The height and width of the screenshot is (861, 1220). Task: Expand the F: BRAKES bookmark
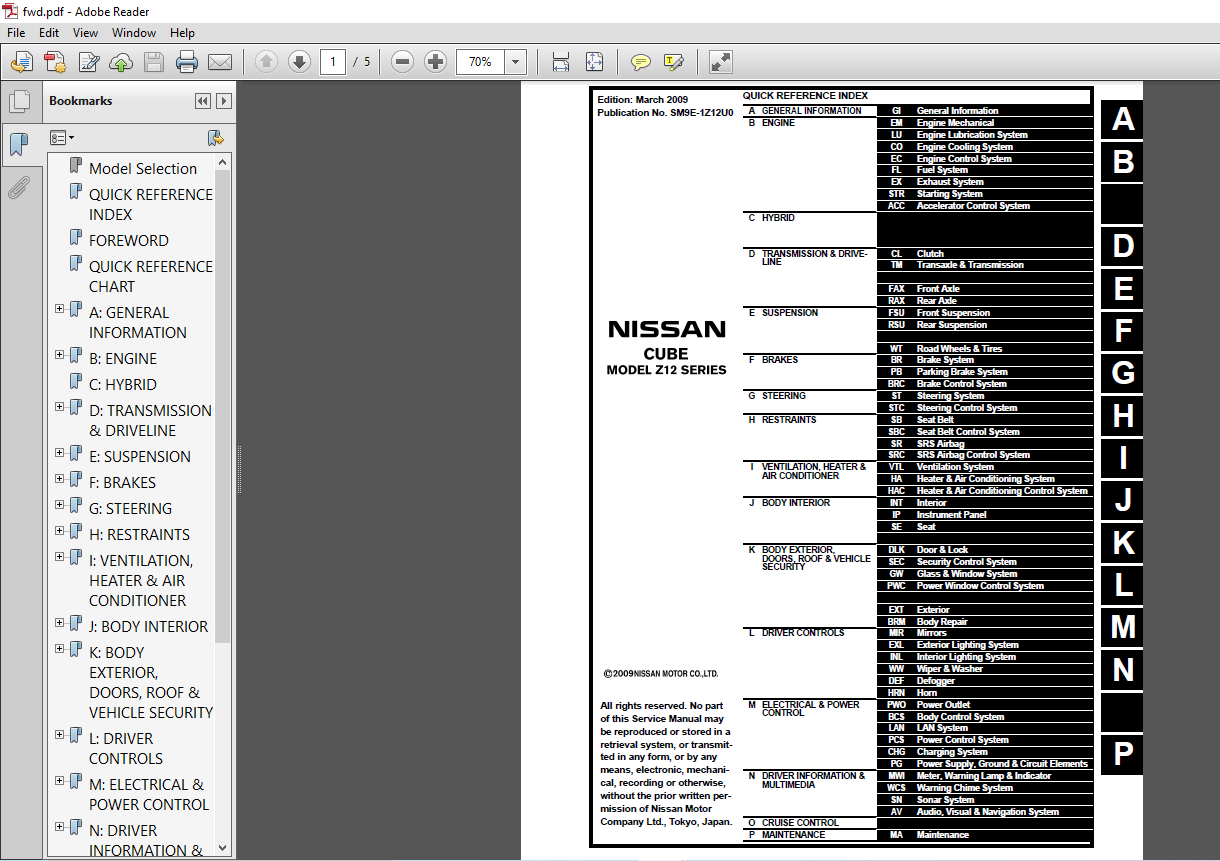[60, 479]
